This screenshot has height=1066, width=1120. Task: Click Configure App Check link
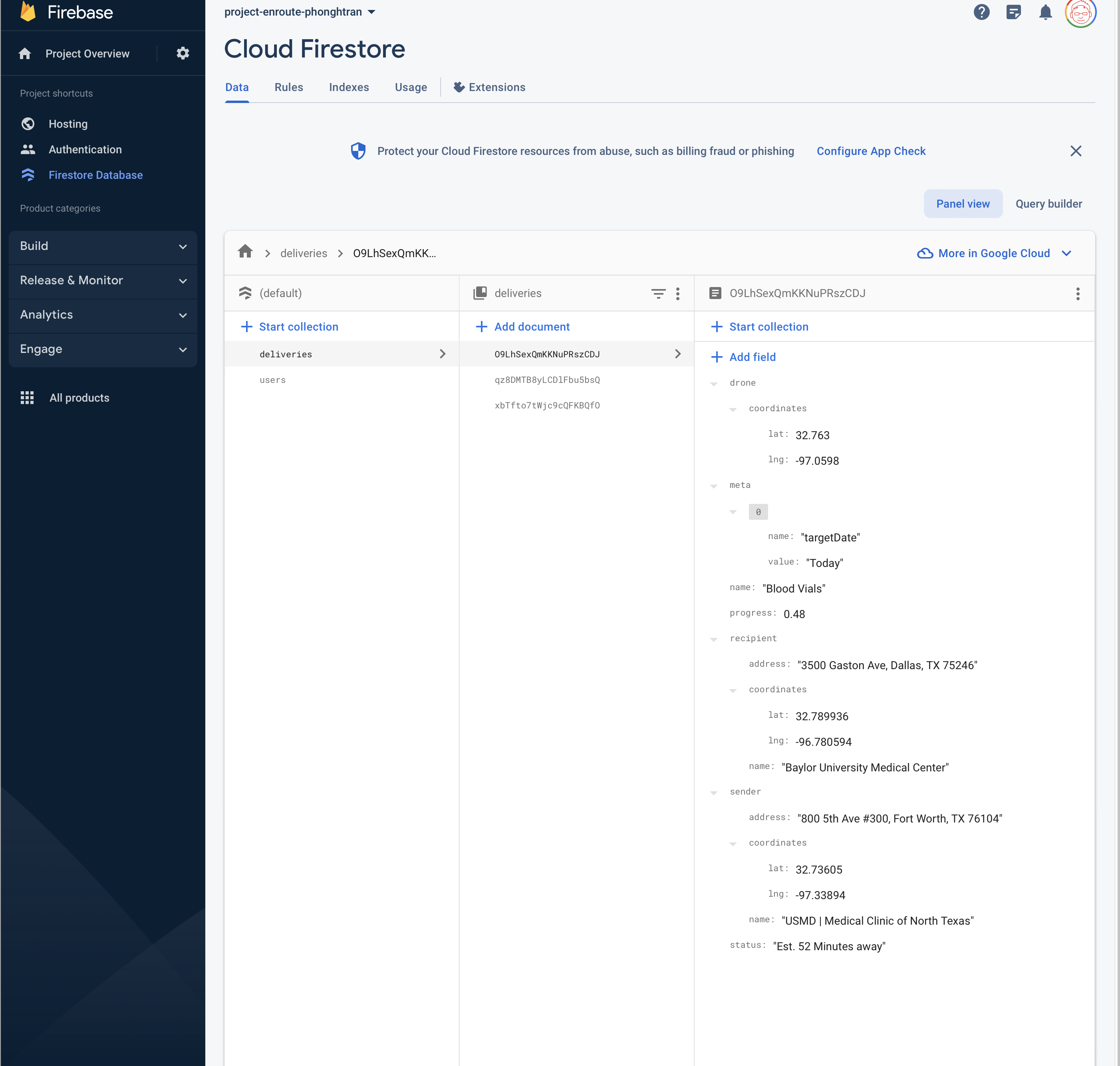(871, 151)
